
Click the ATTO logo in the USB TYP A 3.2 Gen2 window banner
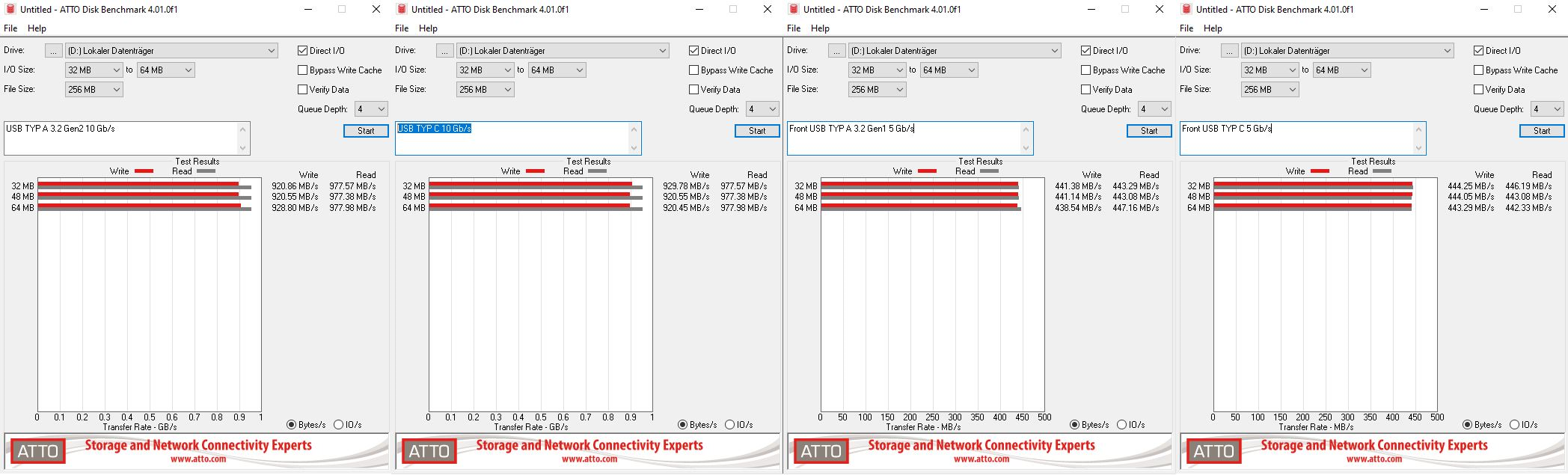38,451
